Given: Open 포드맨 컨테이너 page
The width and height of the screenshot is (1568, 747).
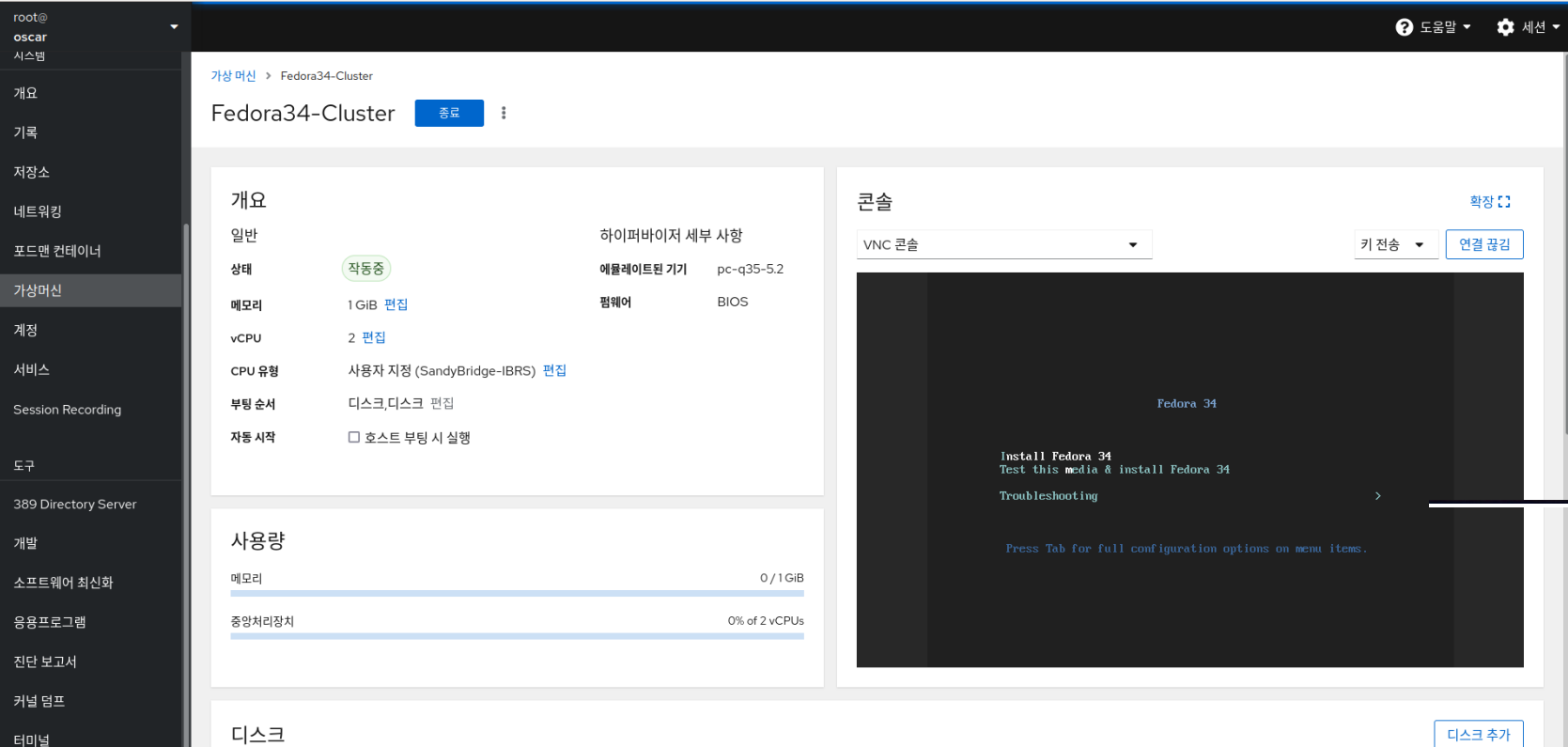Looking at the screenshot, I should 91,251.
